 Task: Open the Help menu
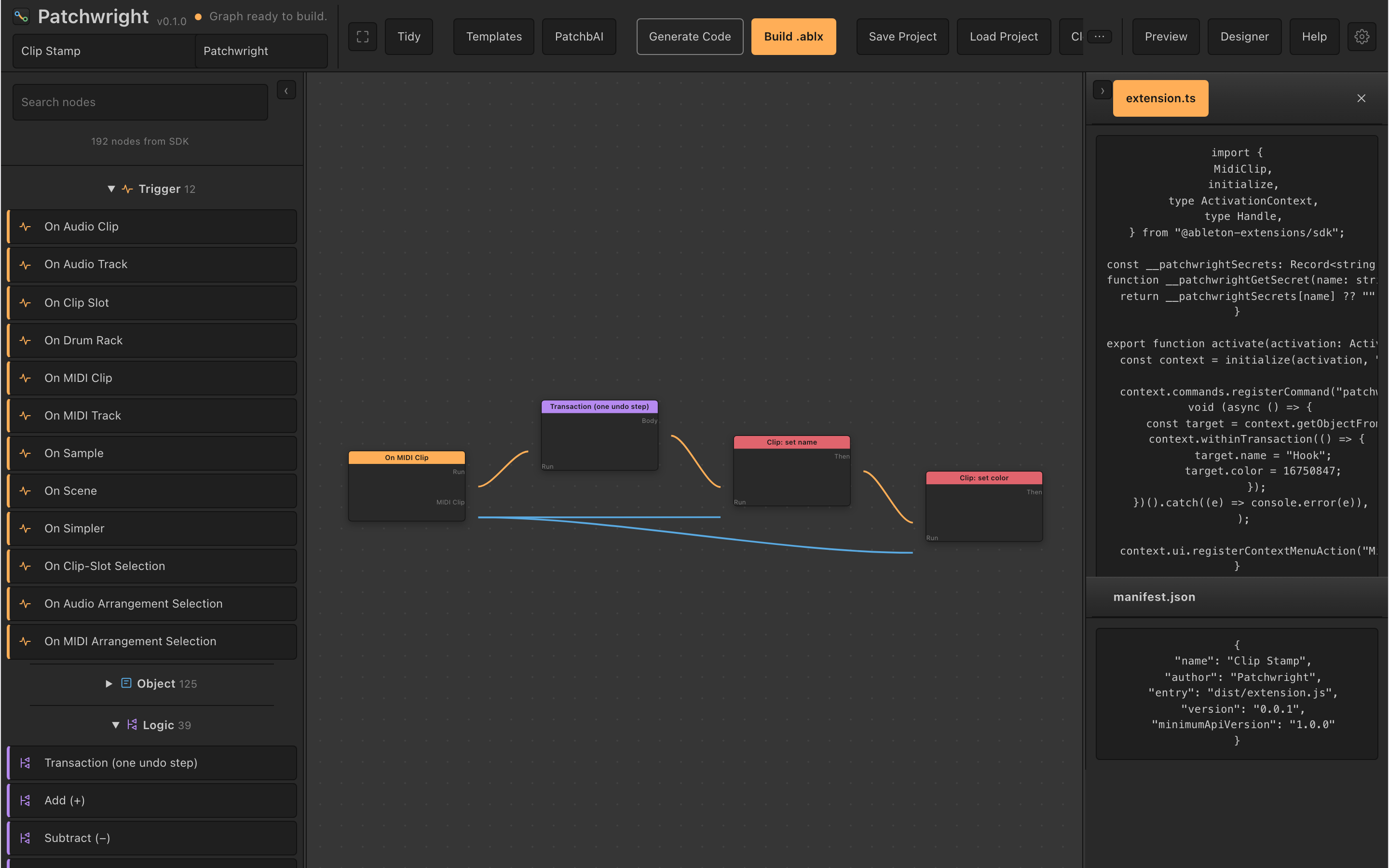click(x=1314, y=37)
